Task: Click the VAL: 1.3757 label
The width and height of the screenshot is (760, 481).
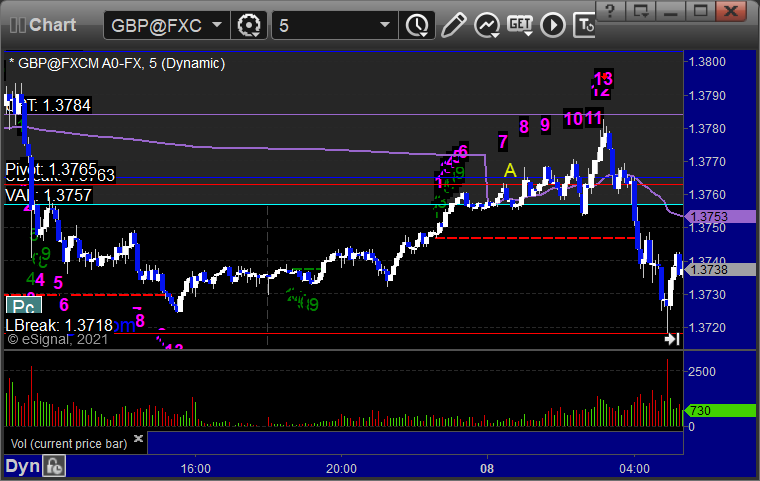Action: coord(48,195)
